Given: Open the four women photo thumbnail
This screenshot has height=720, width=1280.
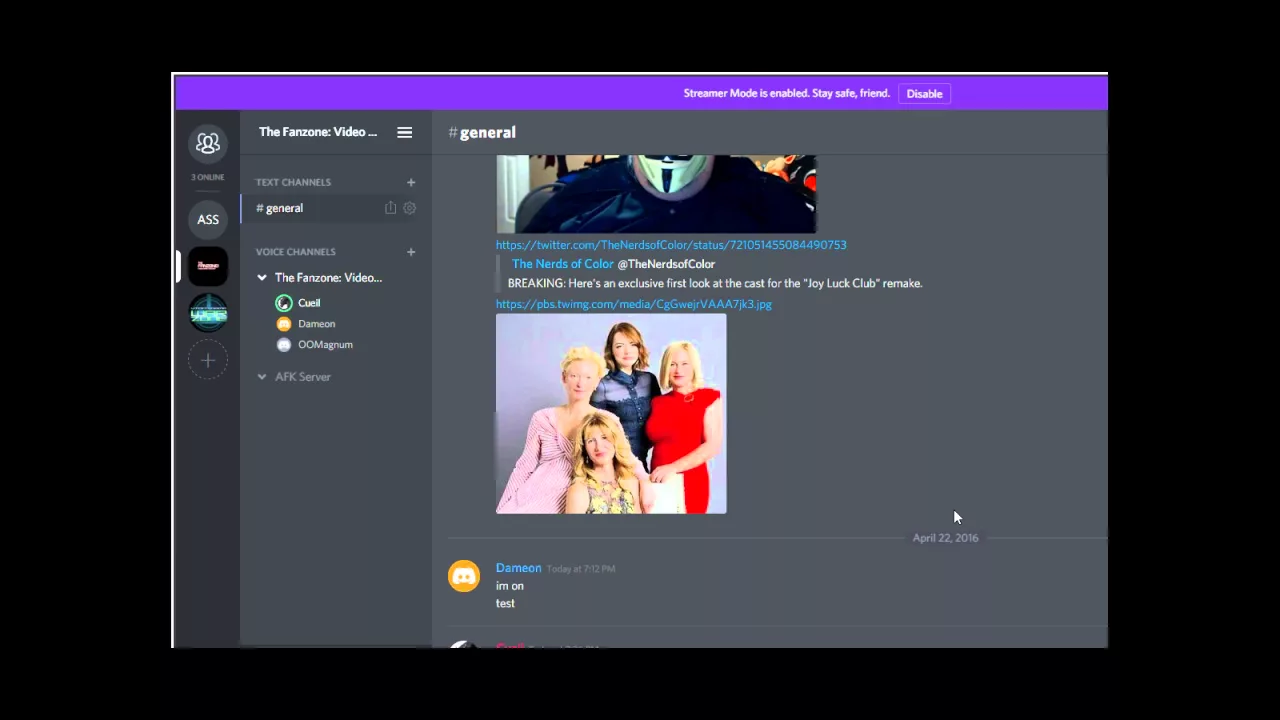Looking at the screenshot, I should [611, 414].
